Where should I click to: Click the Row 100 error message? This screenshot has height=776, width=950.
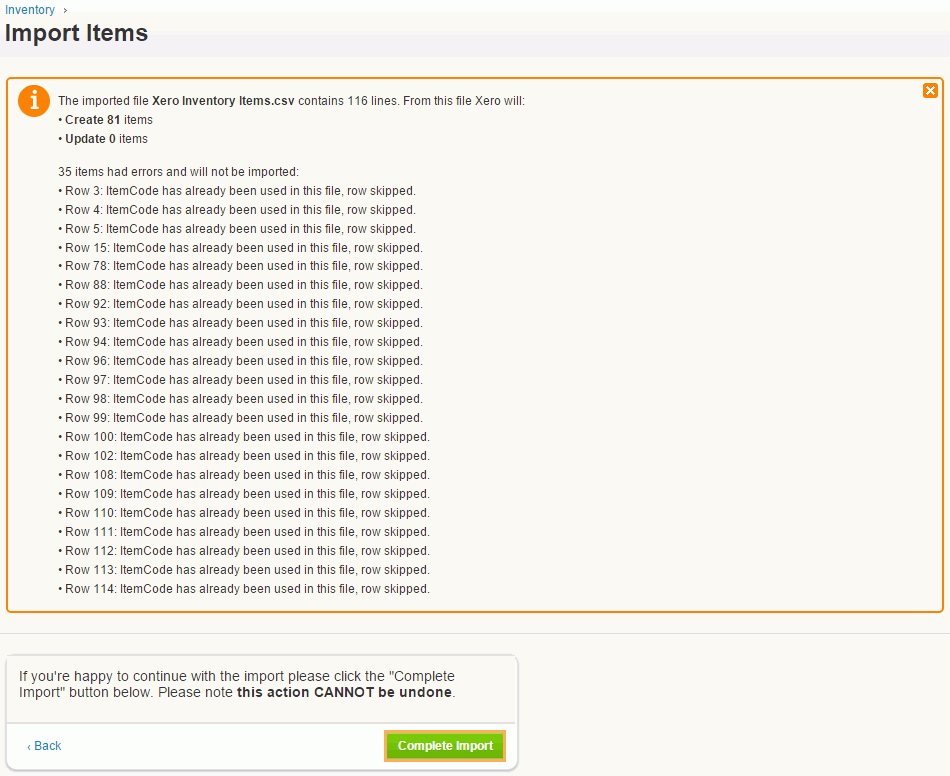point(244,437)
